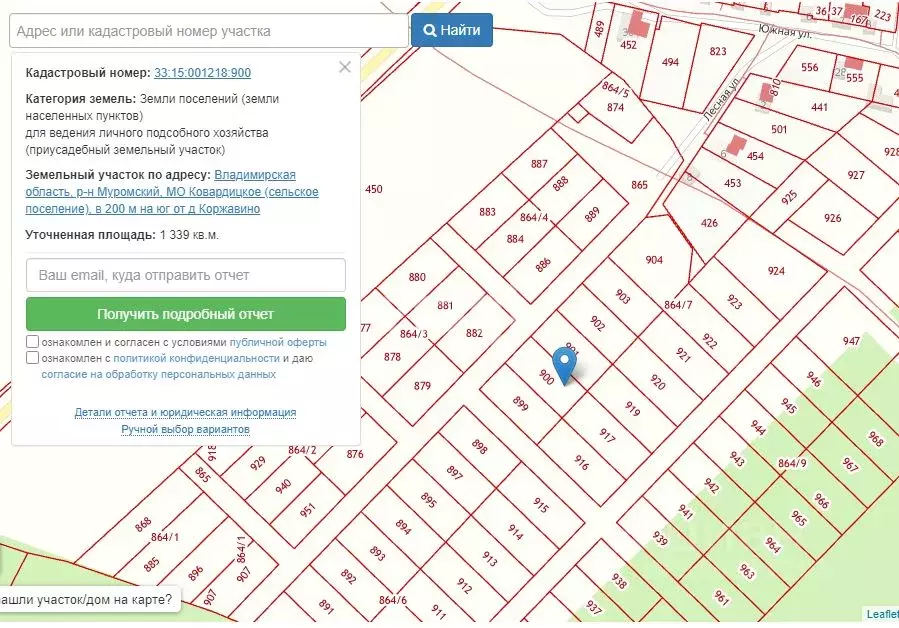Open Детали отчета и юридическая информация
The height and width of the screenshot is (628, 899).
point(185,412)
